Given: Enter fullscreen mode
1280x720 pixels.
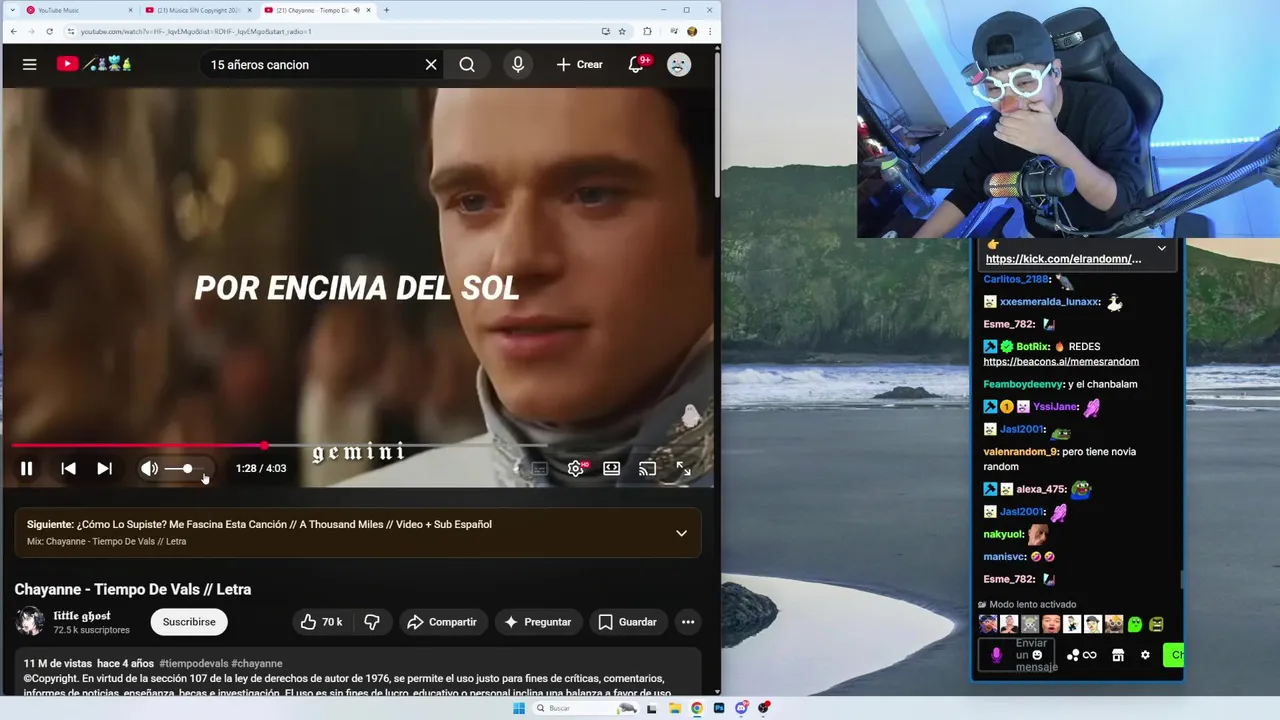Looking at the screenshot, I should (x=684, y=468).
